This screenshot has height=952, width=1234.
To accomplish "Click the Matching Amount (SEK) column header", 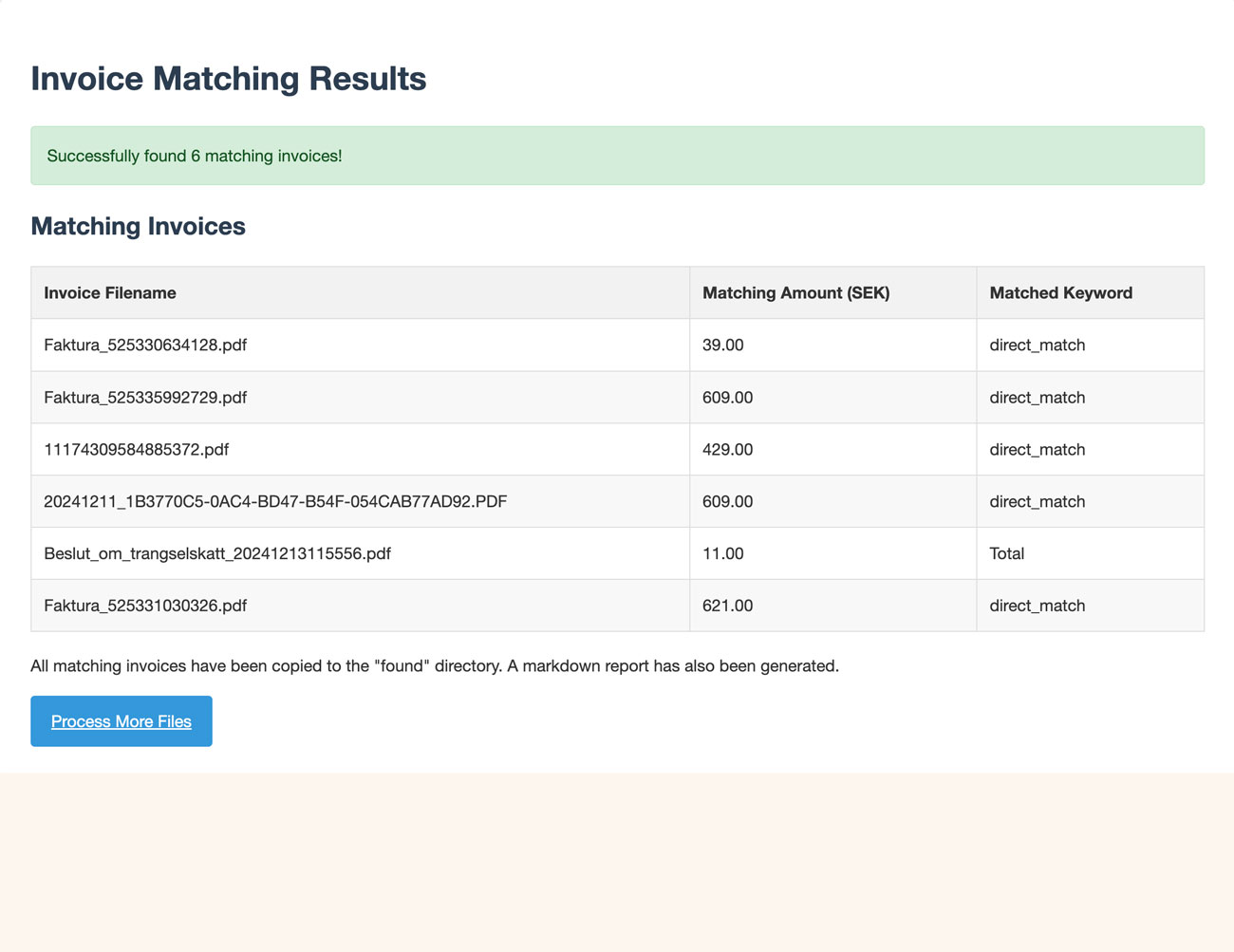I will point(795,293).
